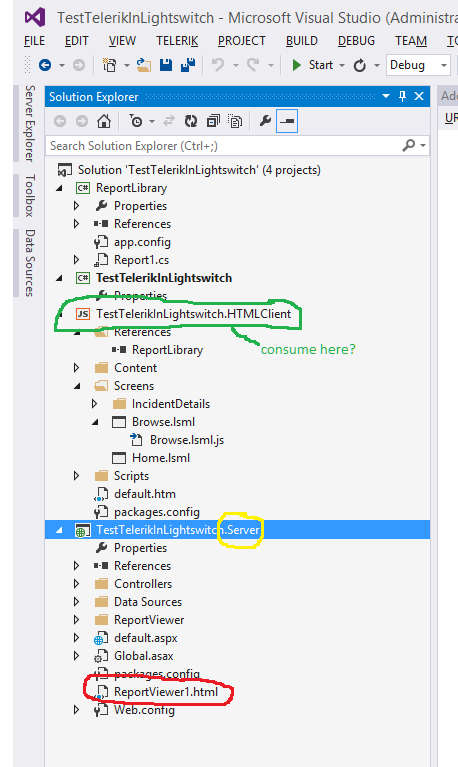
Task: Open the TEAM menu
Action: tap(411, 41)
